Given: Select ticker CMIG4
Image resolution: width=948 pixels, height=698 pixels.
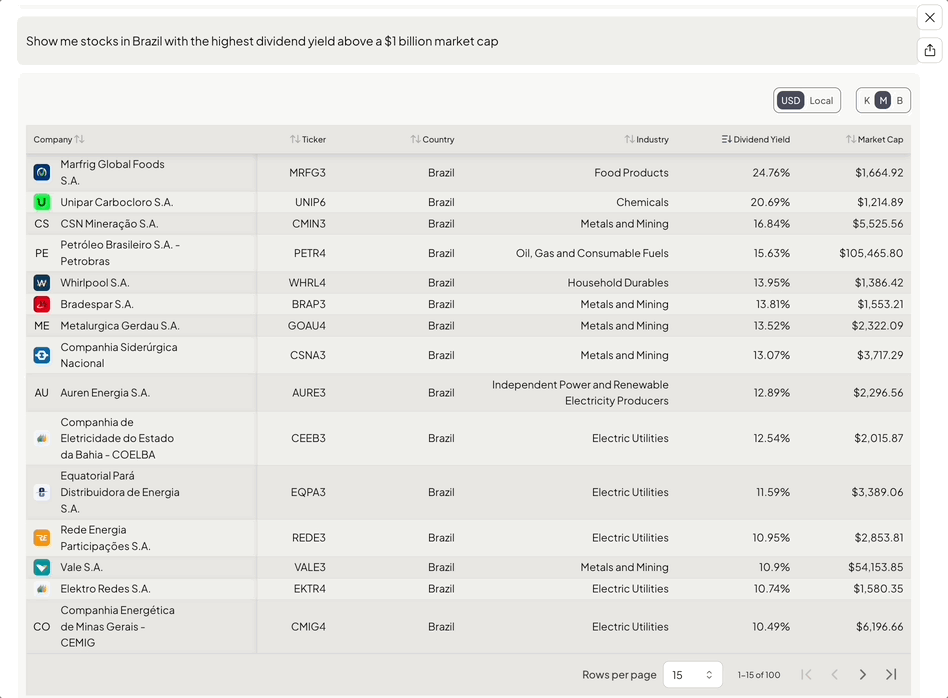Looking at the screenshot, I should click(308, 627).
